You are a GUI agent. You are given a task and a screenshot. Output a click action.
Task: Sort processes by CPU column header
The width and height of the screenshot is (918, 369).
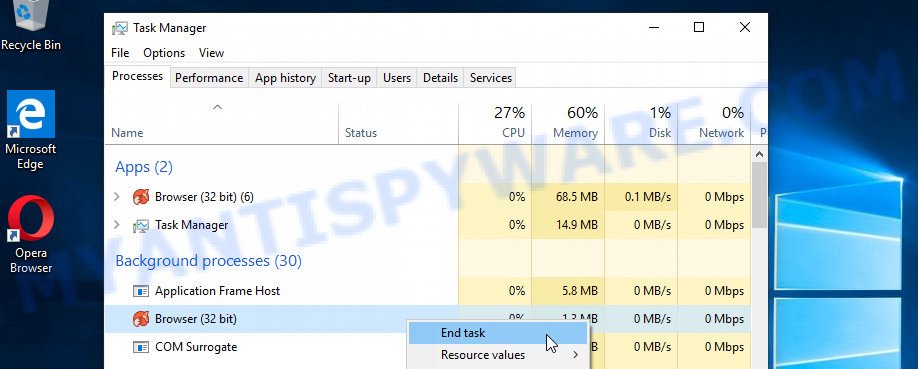495,124
